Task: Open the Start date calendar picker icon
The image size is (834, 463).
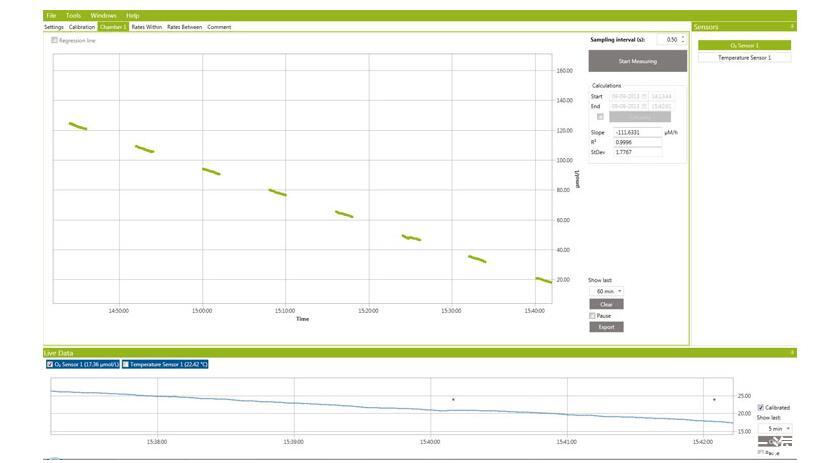Action: (x=645, y=96)
